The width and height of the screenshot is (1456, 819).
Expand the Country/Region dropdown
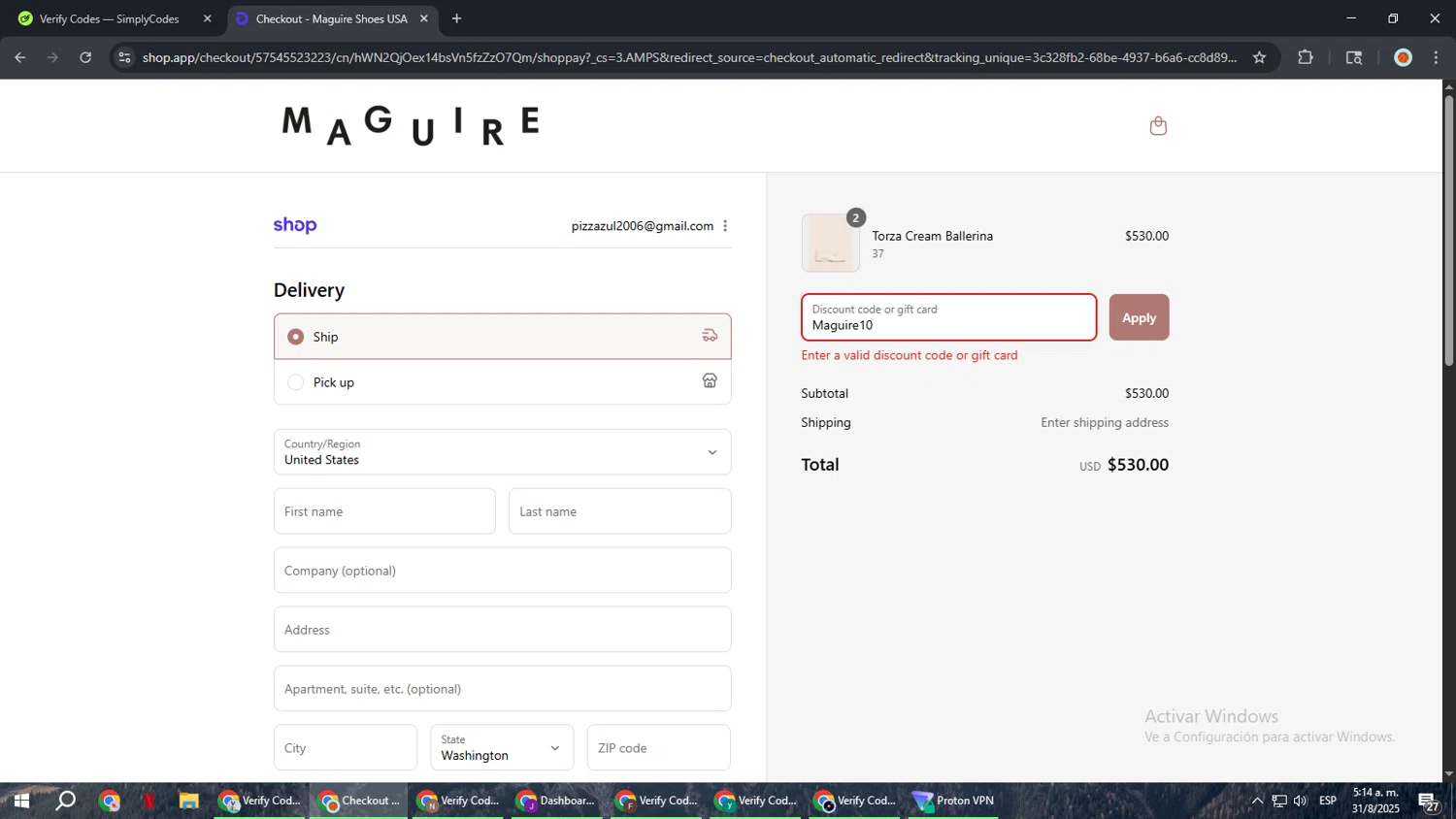tap(502, 452)
